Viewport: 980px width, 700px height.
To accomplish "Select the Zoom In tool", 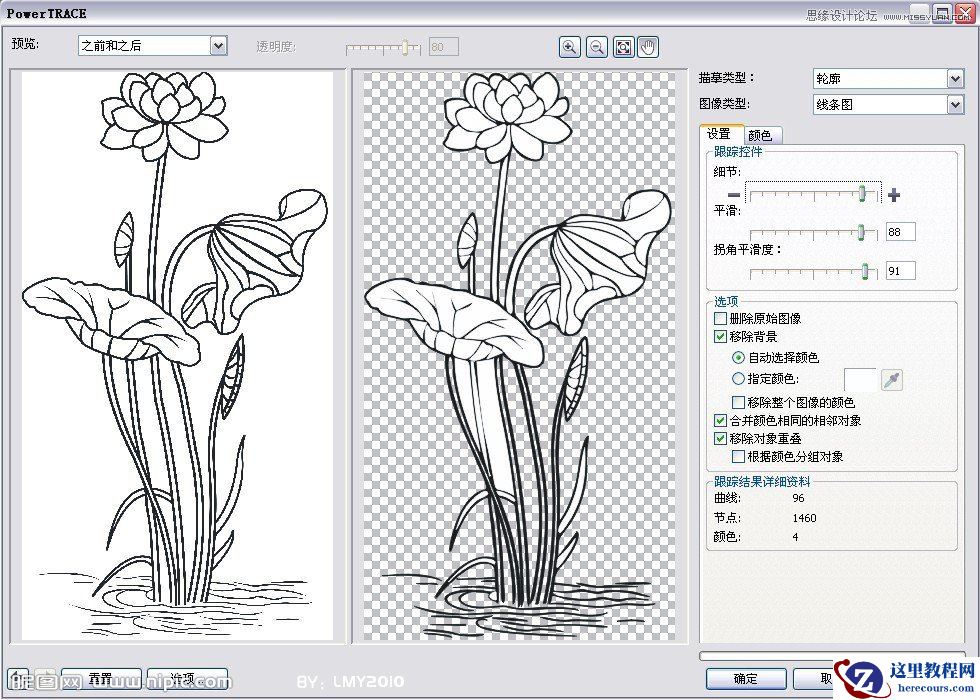I will [x=570, y=46].
